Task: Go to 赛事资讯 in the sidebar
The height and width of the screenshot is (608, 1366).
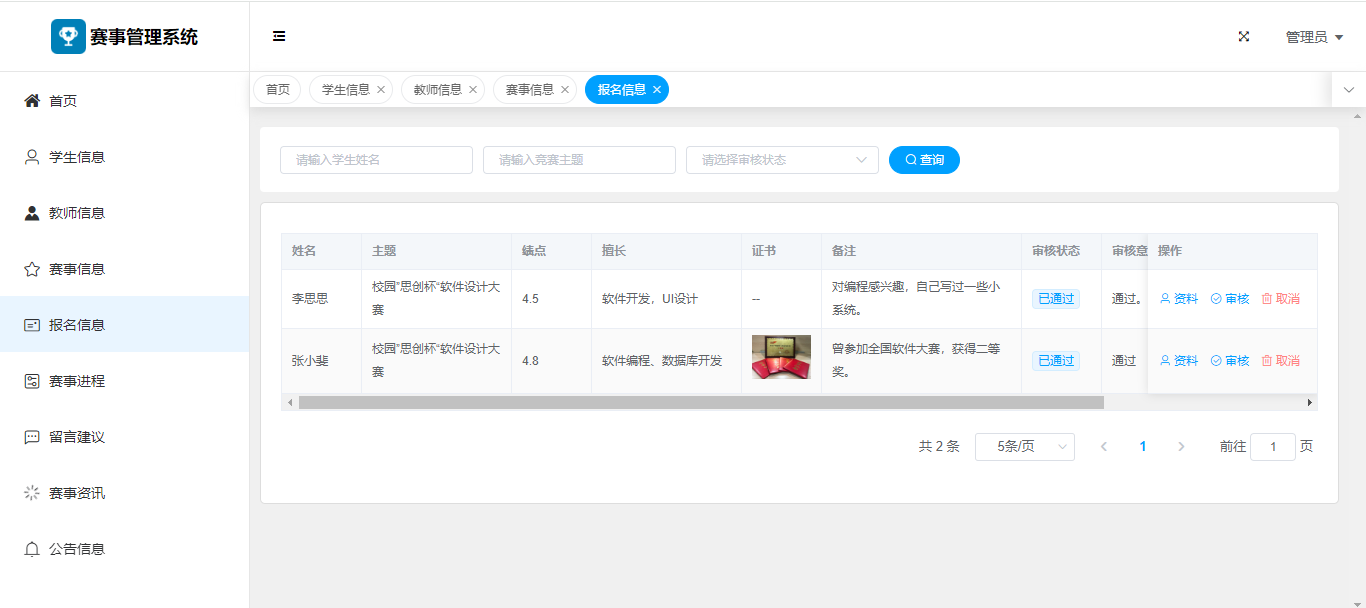Action: [x=77, y=493]
